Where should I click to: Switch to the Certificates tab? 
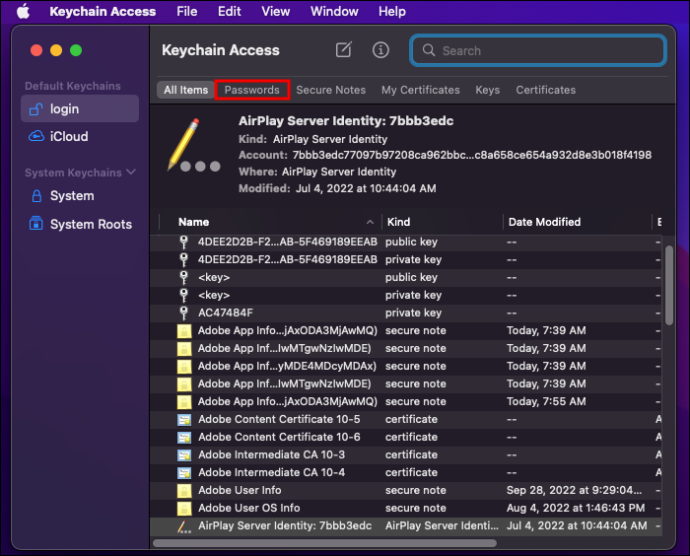(x=546, y=90)
